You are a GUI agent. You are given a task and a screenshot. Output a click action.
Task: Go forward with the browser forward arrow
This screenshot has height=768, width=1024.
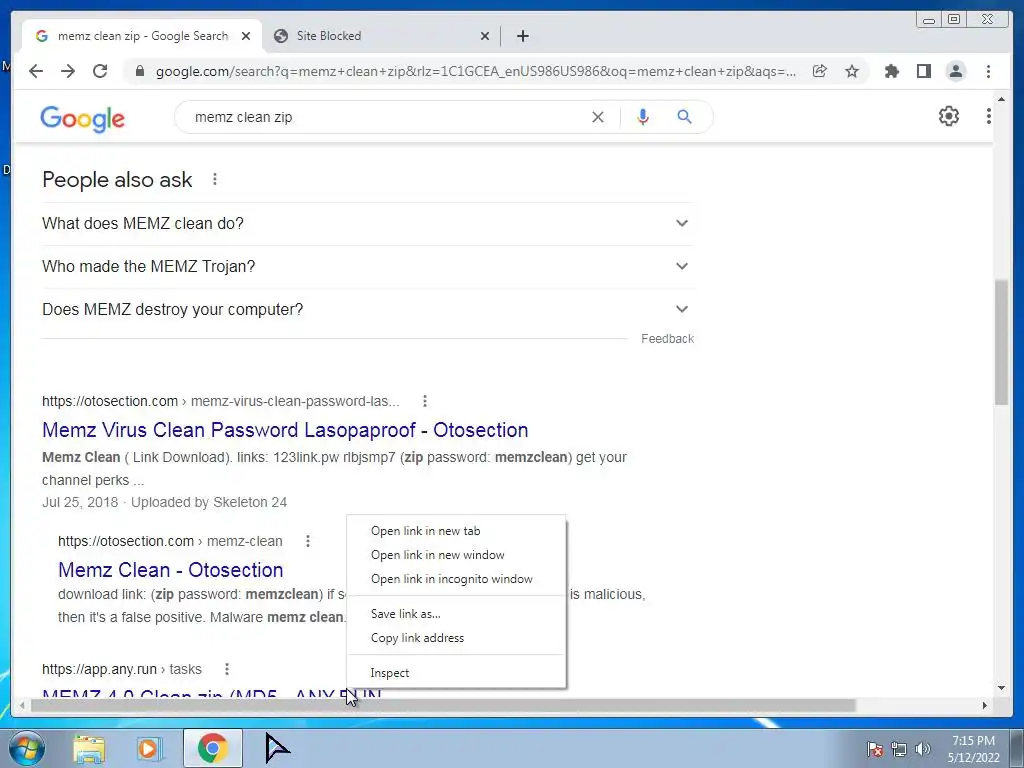(x=68, y=71)
